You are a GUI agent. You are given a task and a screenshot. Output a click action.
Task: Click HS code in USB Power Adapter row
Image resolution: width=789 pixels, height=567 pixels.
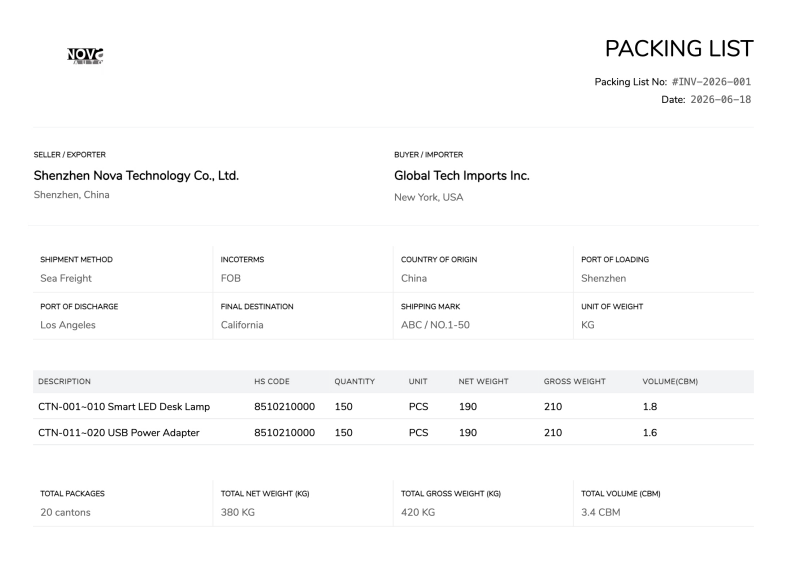(284, 433)
